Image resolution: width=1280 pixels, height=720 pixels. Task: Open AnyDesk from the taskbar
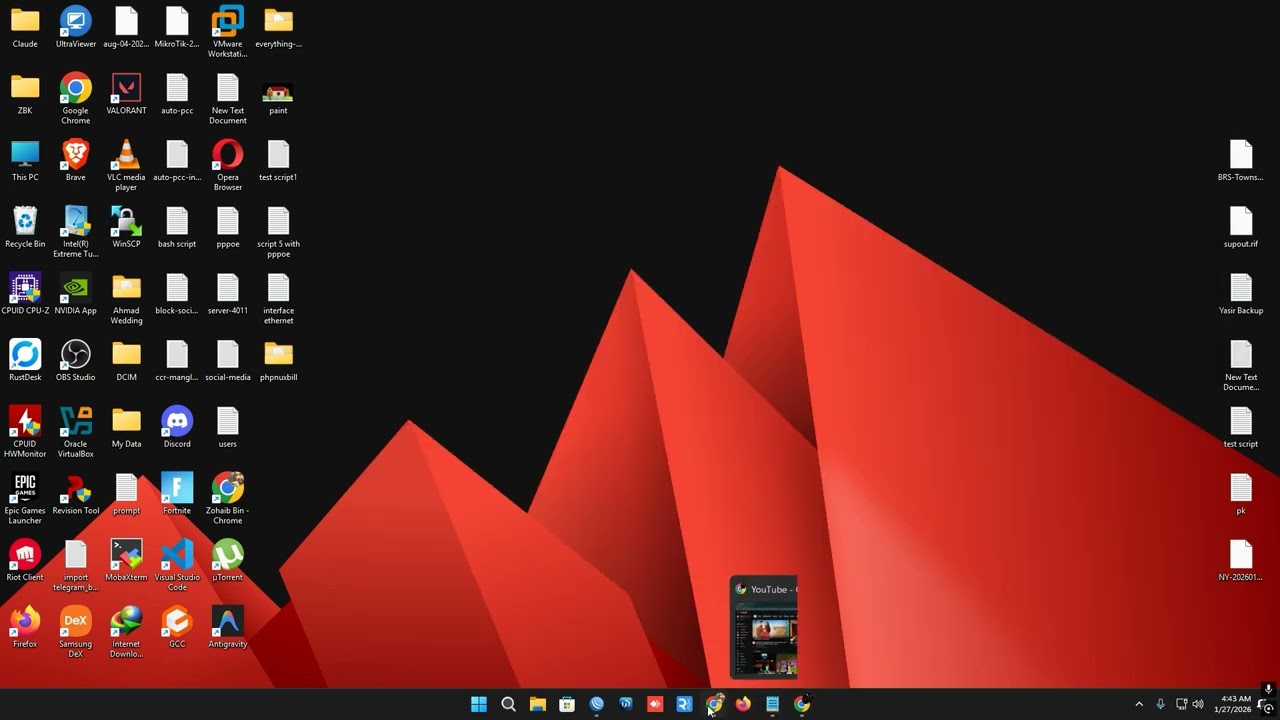tap(655, 704)
